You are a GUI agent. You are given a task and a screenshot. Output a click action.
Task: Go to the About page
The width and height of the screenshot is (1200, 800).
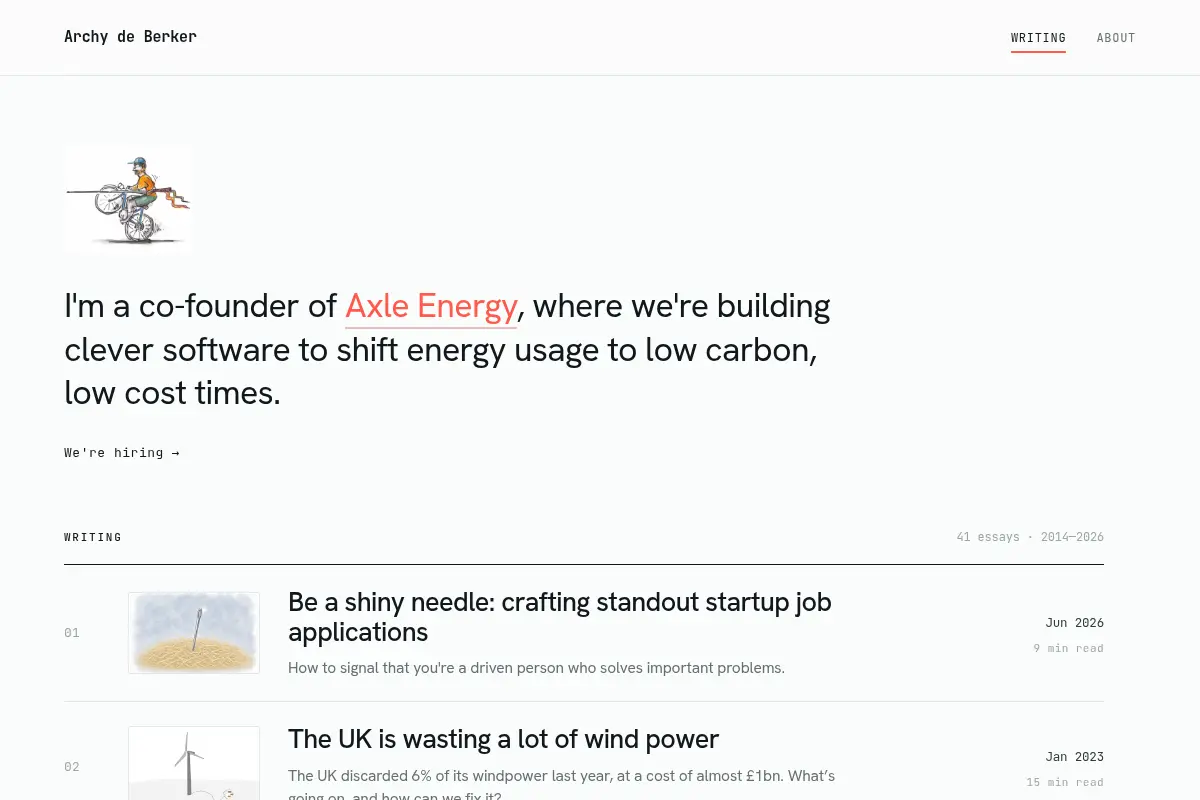pos(1116,38)
